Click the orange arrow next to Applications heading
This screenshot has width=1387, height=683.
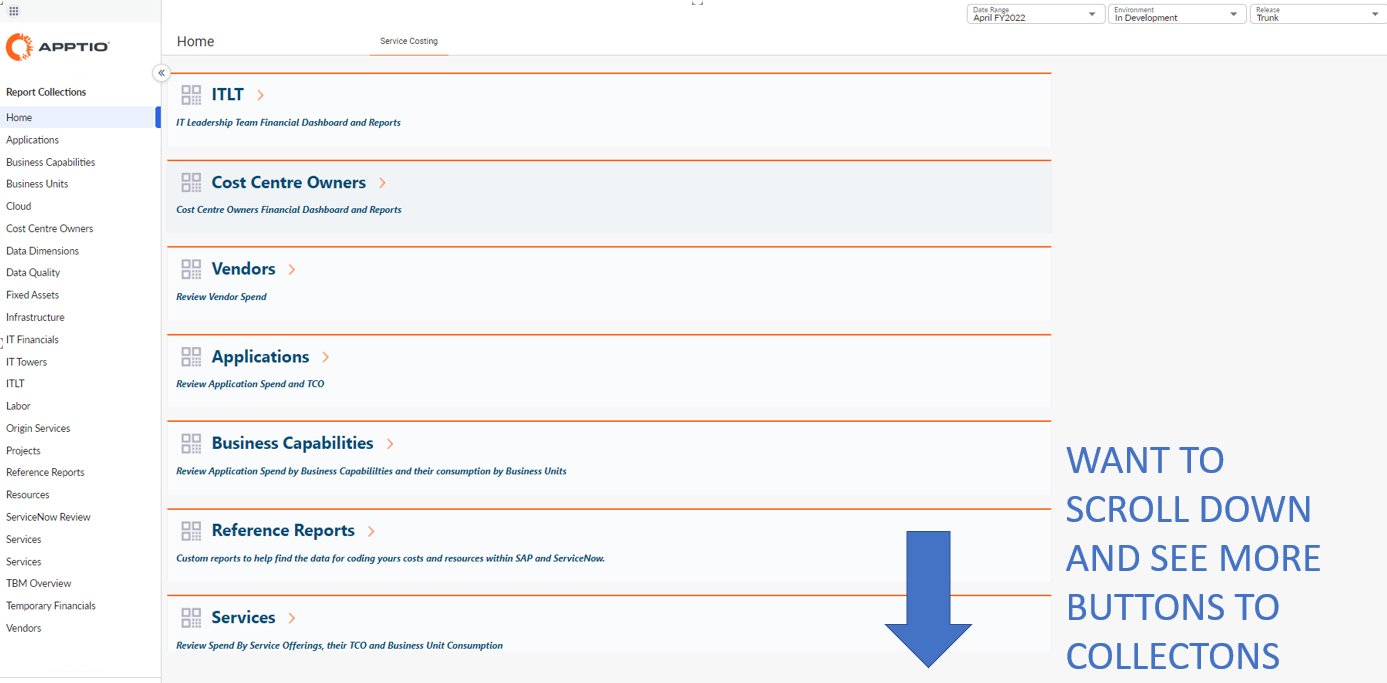(x=326, y=357)
